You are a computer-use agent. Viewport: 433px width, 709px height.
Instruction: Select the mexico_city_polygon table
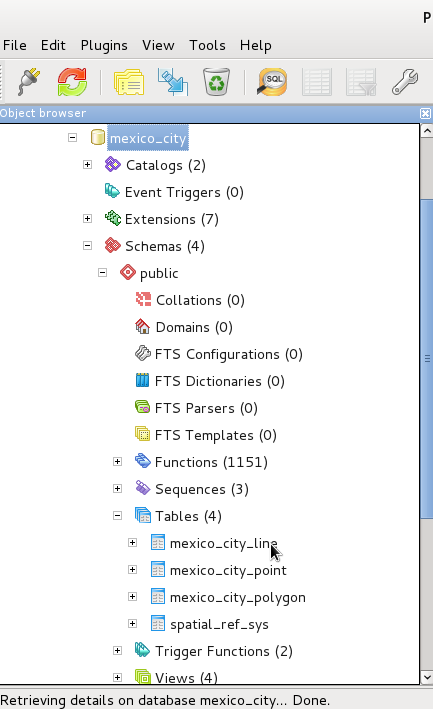(238, 597)
